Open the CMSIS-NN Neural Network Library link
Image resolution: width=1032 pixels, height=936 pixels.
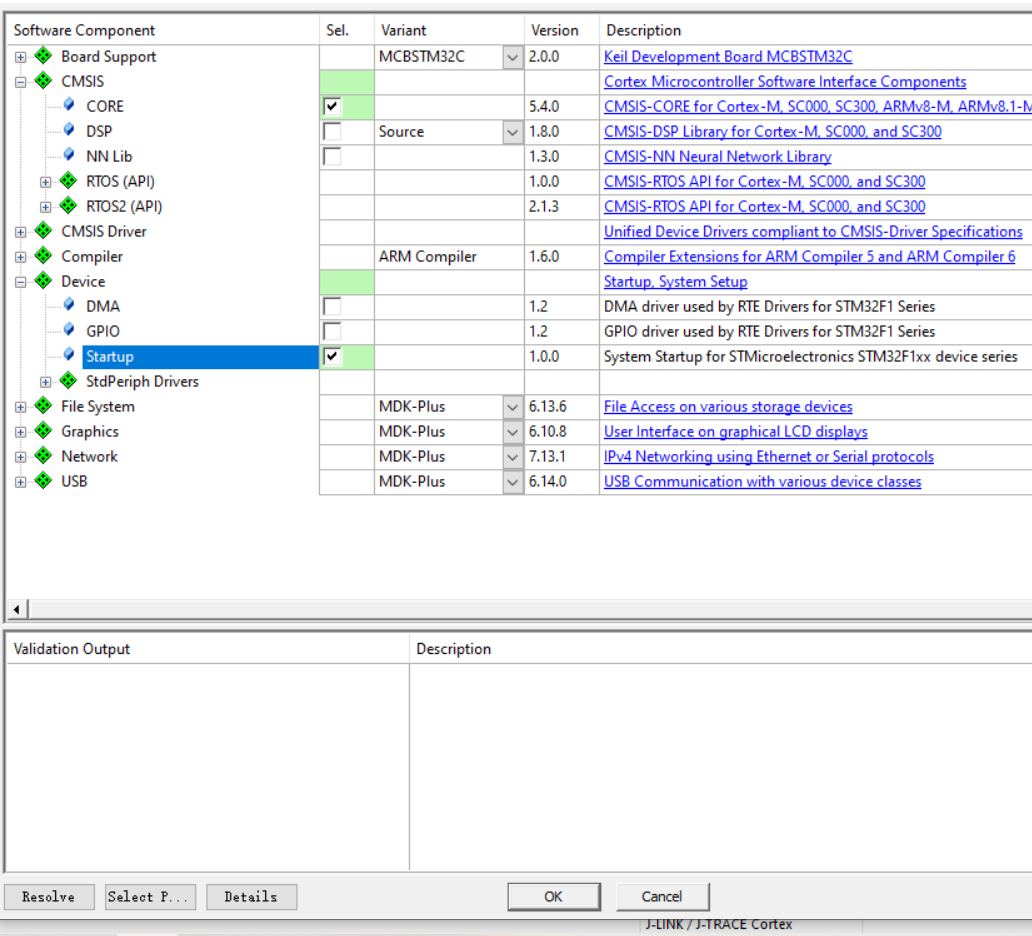point(717,157)
